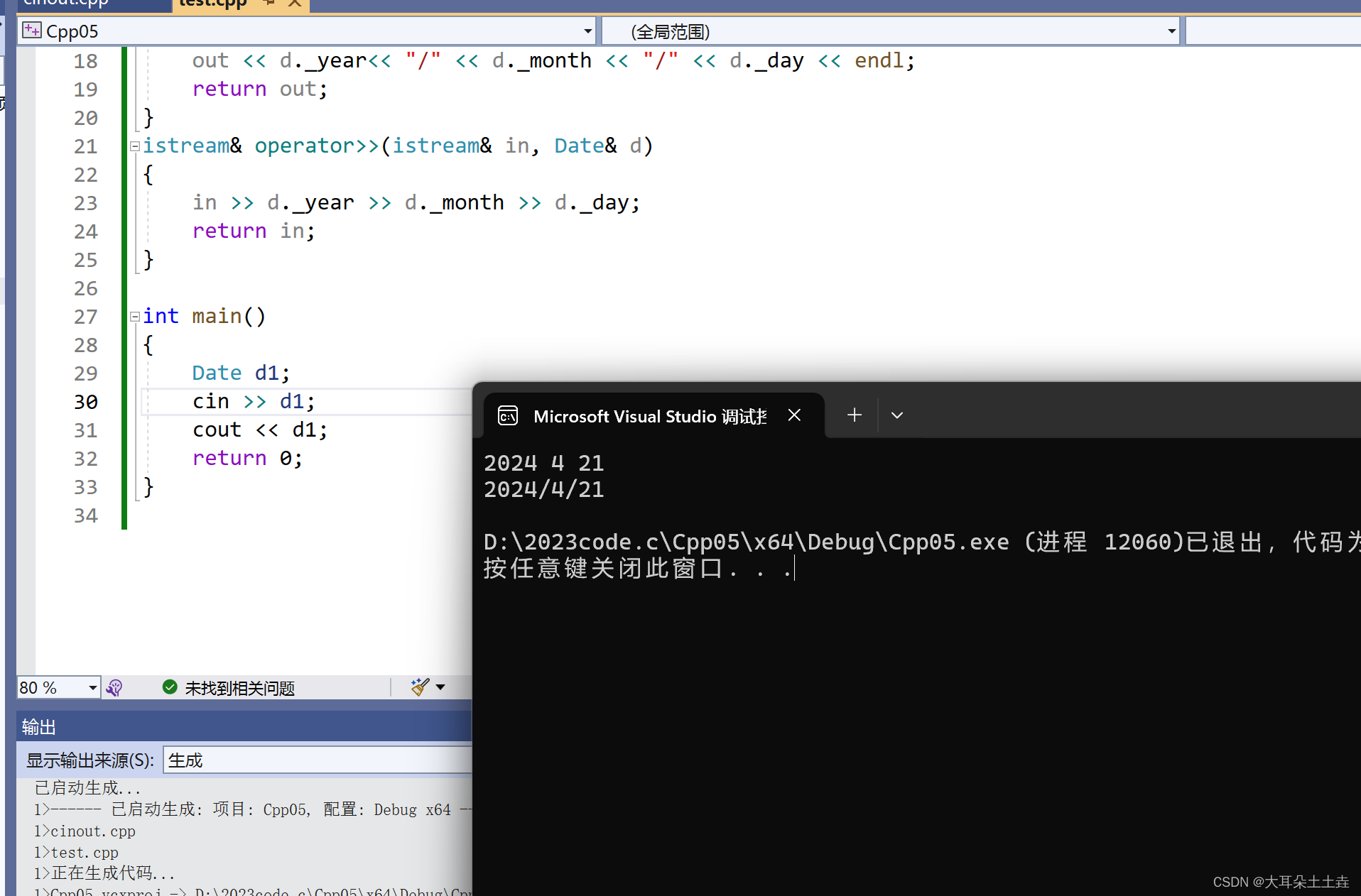This screenshot has width=1361, height=896.
Task: Open the 80 % zoom level dropdown
Action: click(92, 687)
